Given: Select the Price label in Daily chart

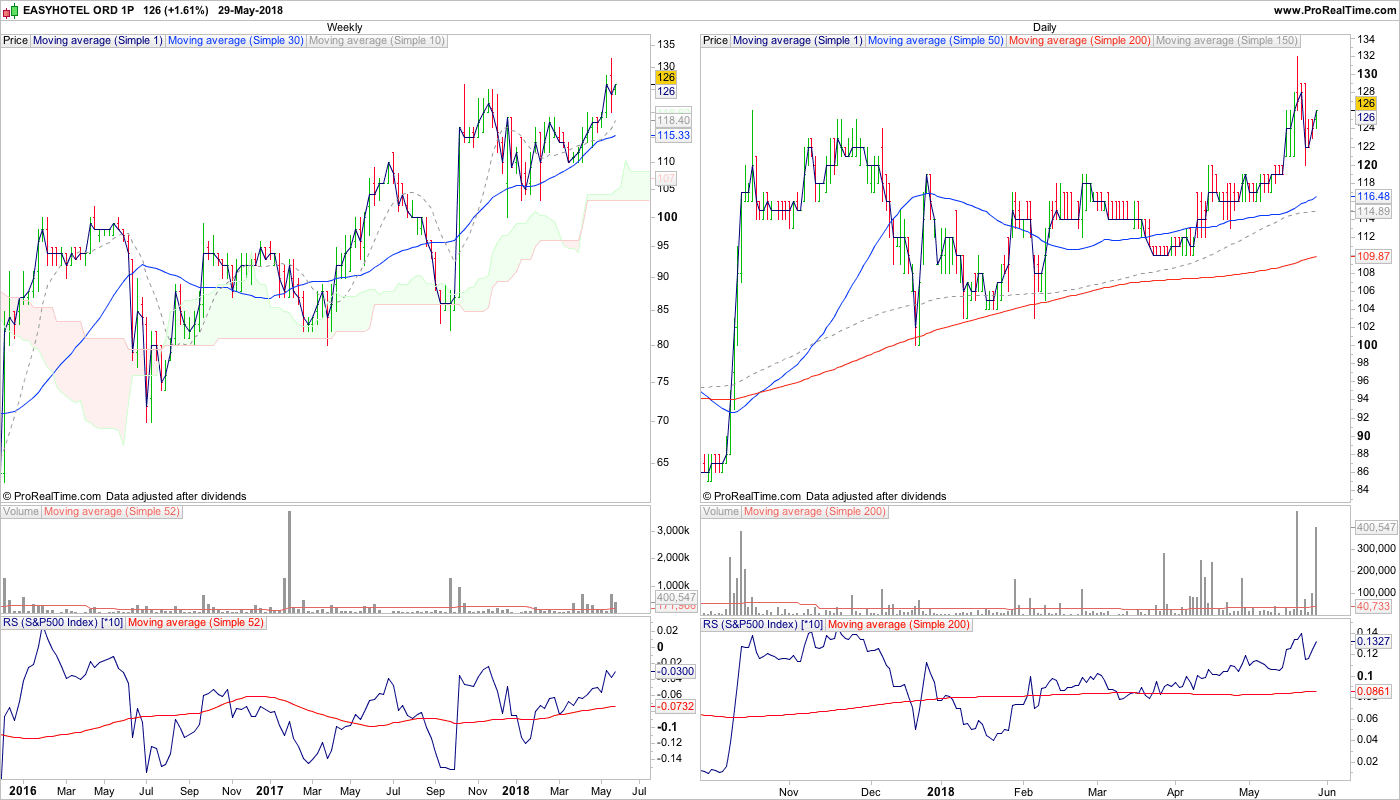Looking at the screenshot, I should coord(715,41).
